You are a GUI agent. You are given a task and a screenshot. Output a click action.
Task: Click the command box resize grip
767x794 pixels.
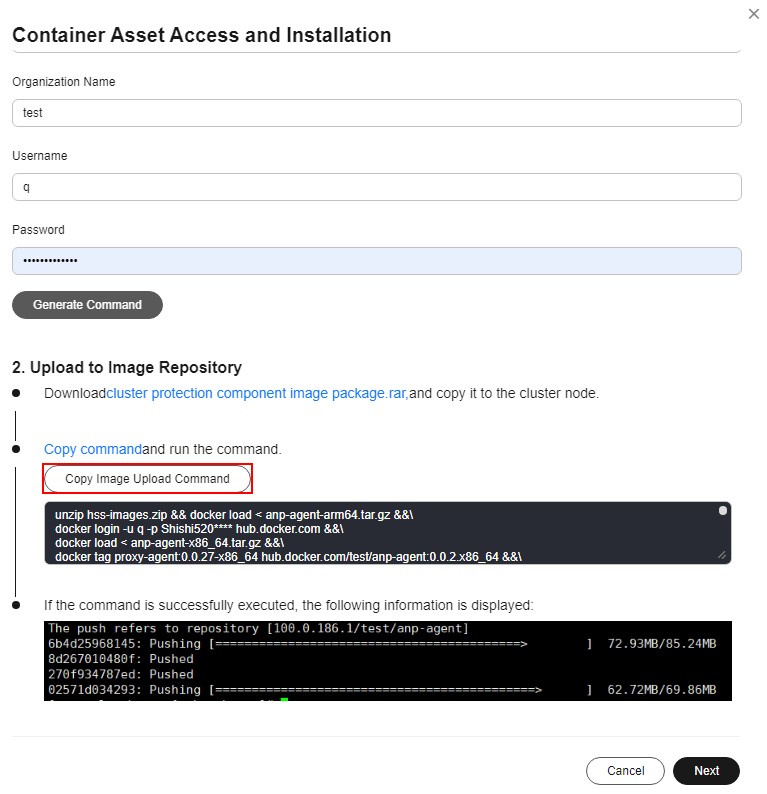pos(722,555)
